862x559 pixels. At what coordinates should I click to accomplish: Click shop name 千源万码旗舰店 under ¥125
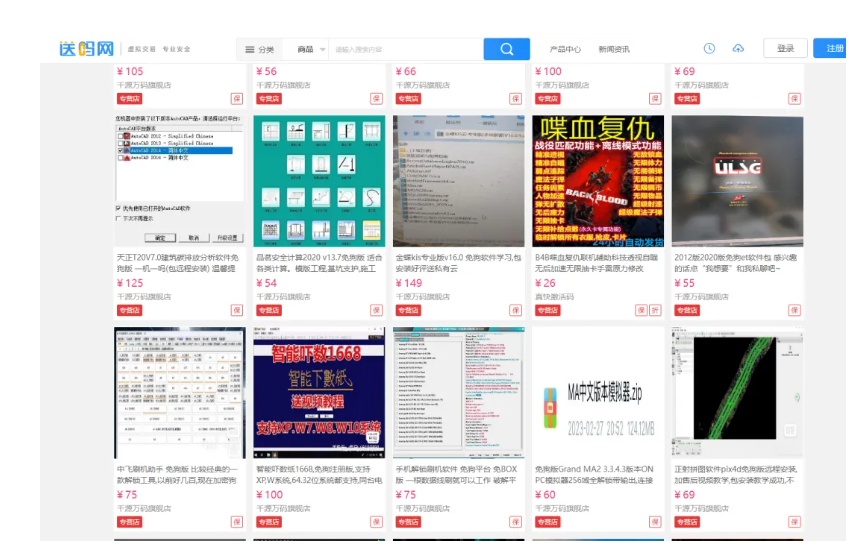[x=144, y=297]
